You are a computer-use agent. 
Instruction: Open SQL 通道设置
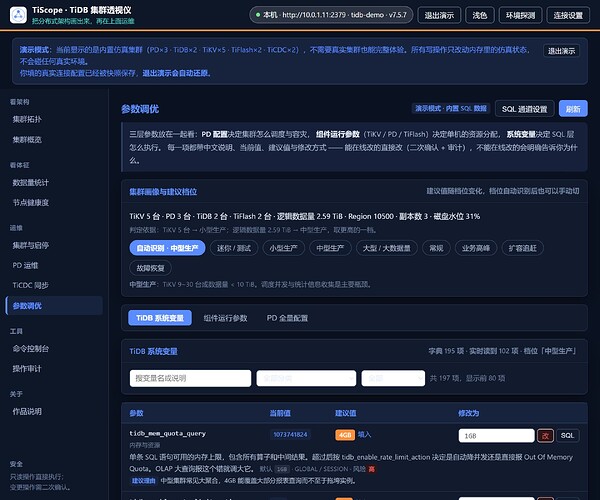tap(524, 109)
